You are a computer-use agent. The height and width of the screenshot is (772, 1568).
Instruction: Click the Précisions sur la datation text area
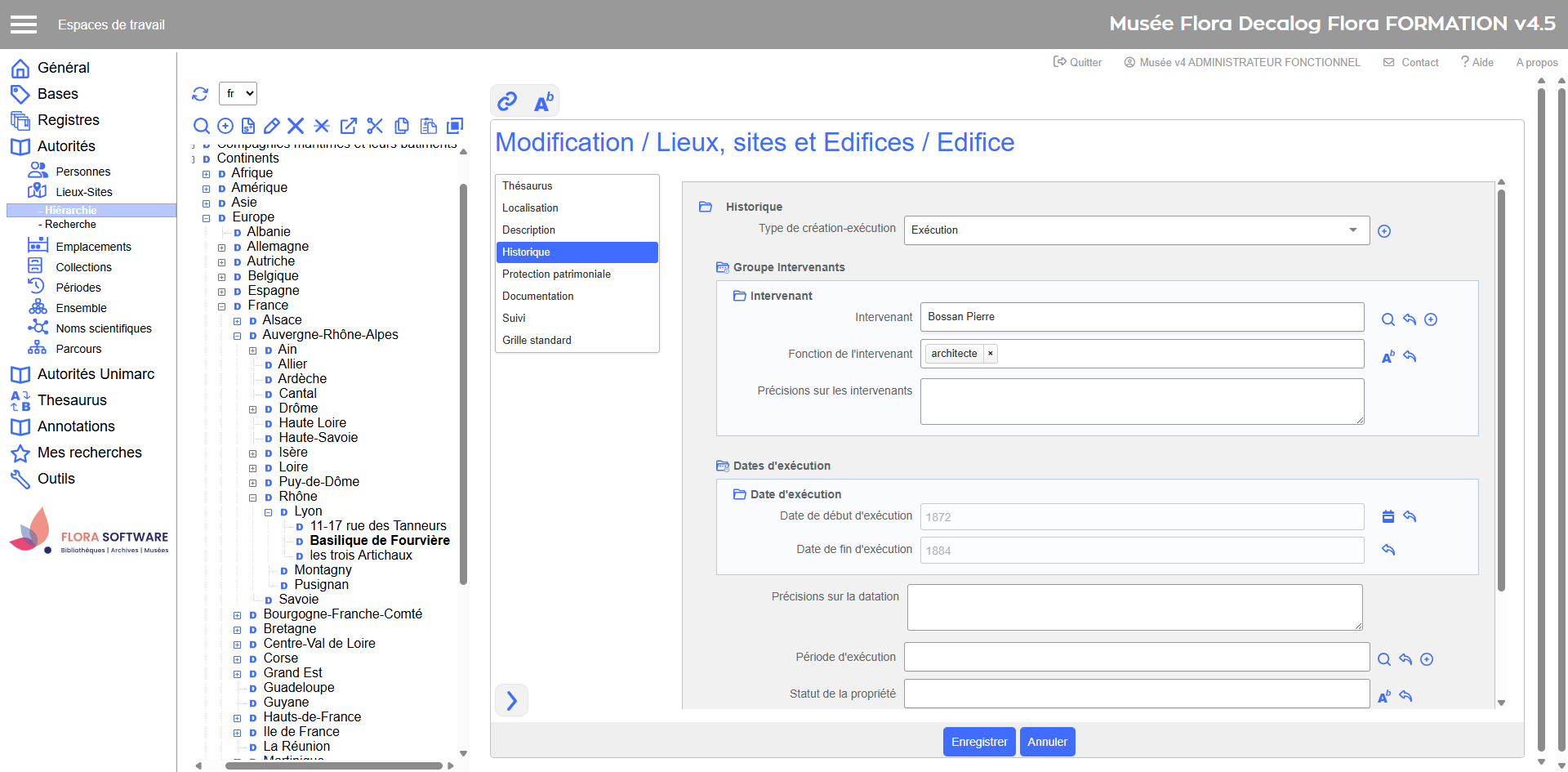click(x=1134, y=607)
